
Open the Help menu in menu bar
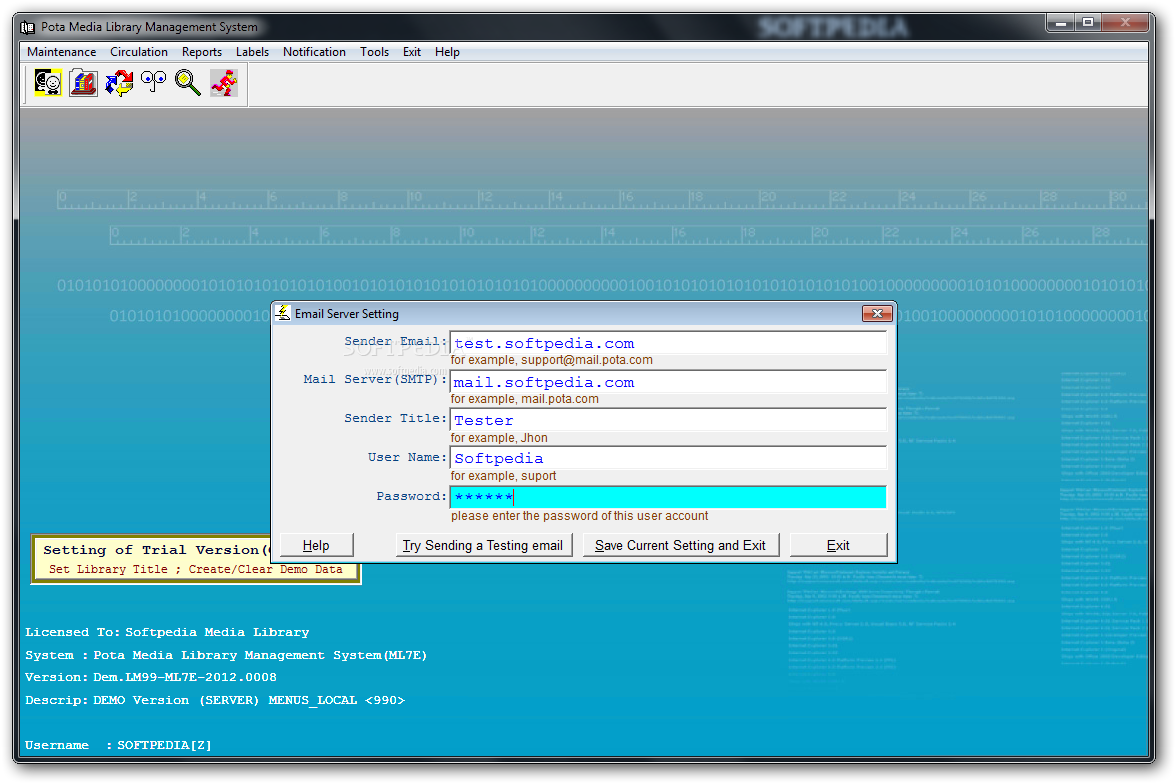tap(447, 52)
